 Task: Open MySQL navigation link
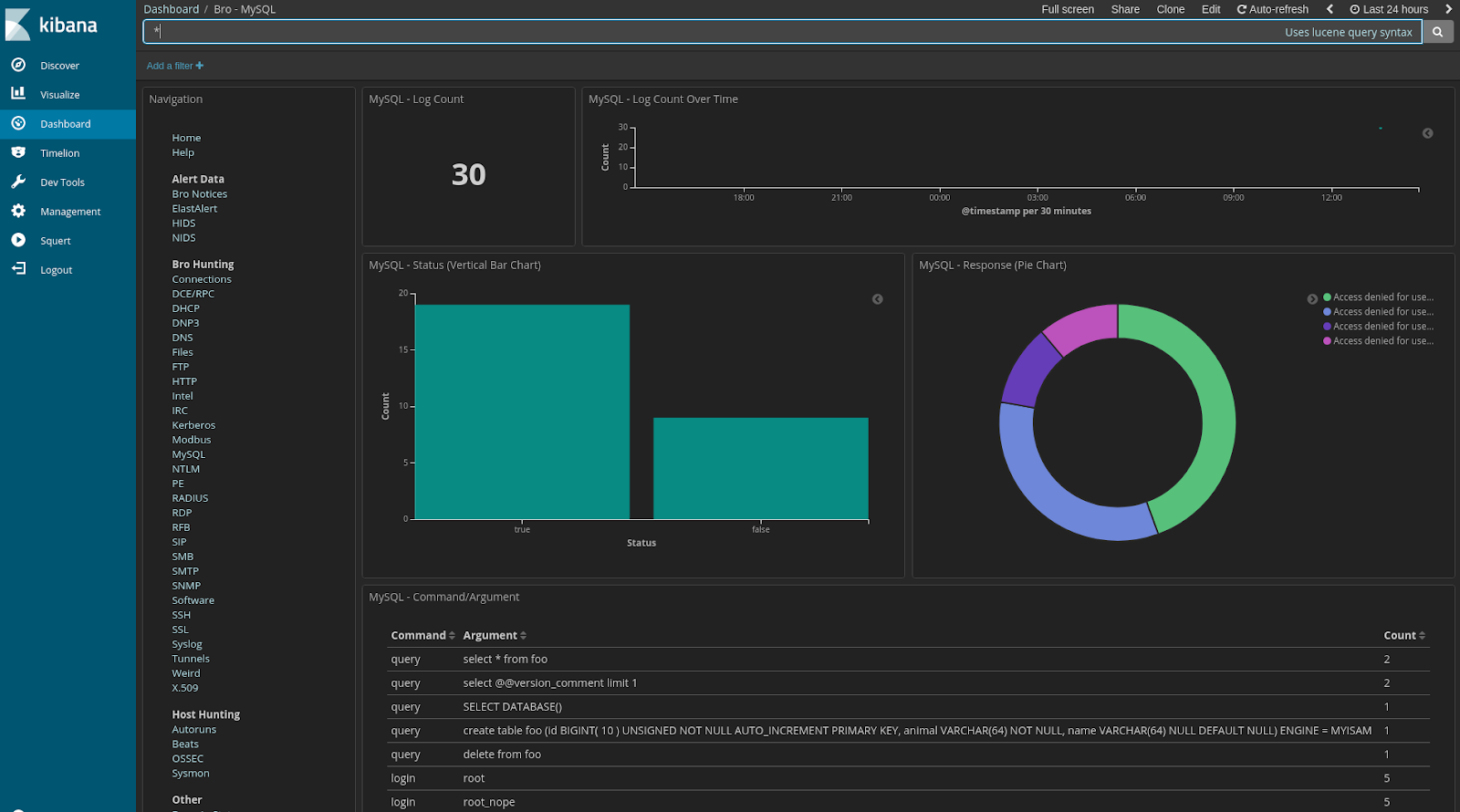click(x=189, y=454)
